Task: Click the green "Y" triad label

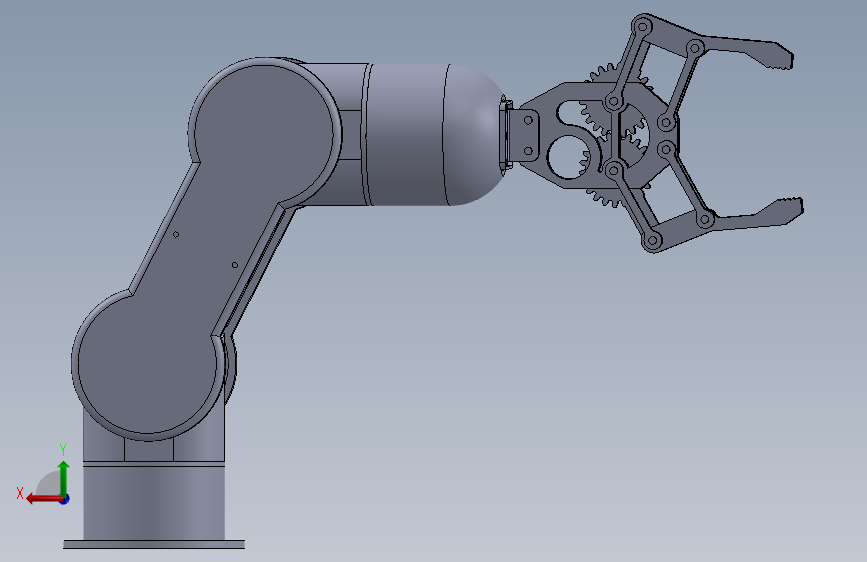Action: [x=63, y=449]
